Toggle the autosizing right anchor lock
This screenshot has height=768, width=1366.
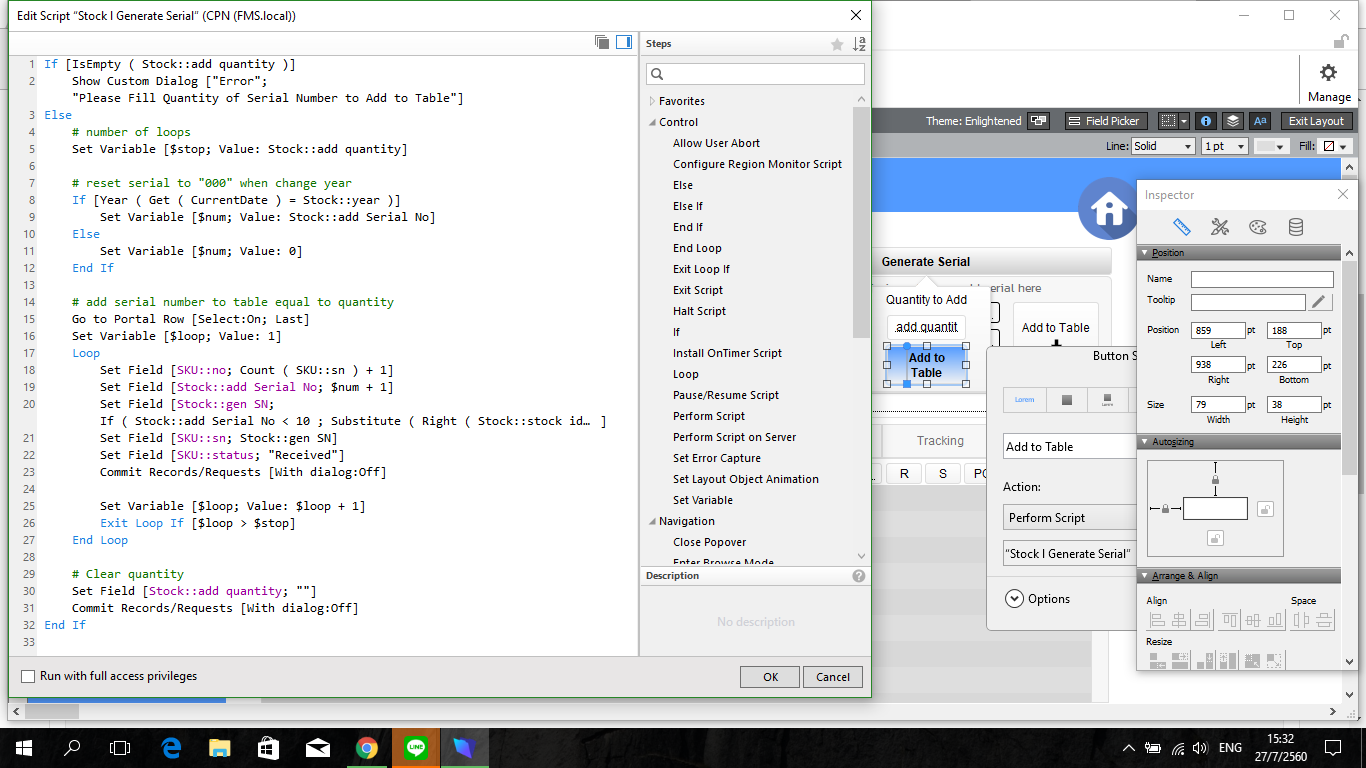tap(1265, 509)
